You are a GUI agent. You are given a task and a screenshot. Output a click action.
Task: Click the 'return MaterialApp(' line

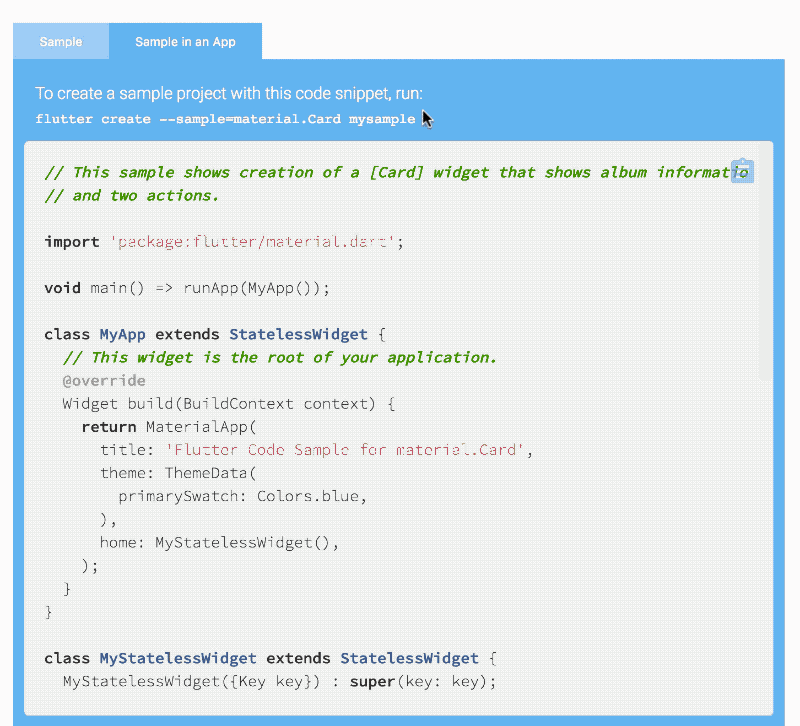[x=169, y=427]
